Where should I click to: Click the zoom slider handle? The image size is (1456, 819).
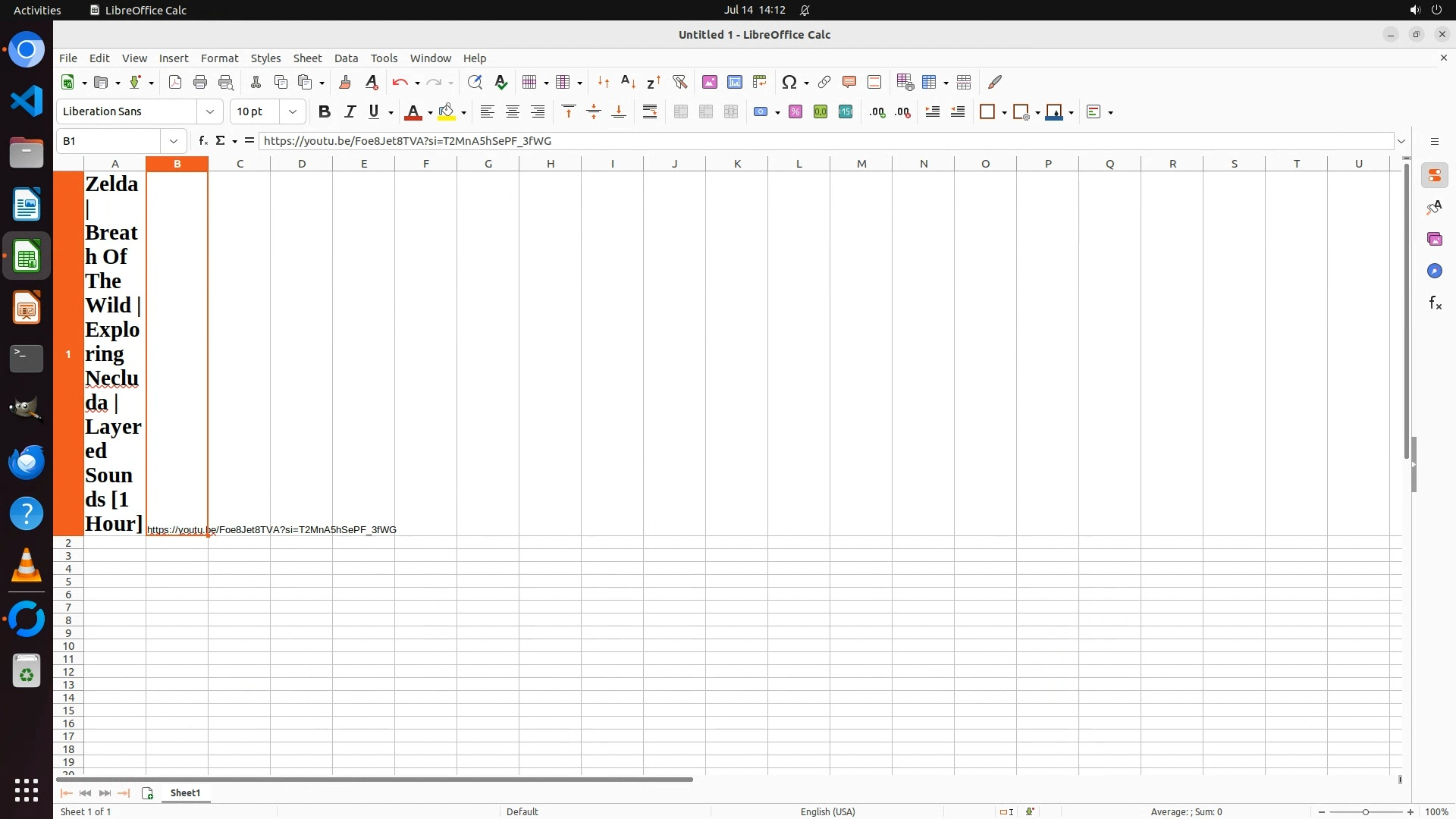pyautogui.click(x=1366, y=812)
